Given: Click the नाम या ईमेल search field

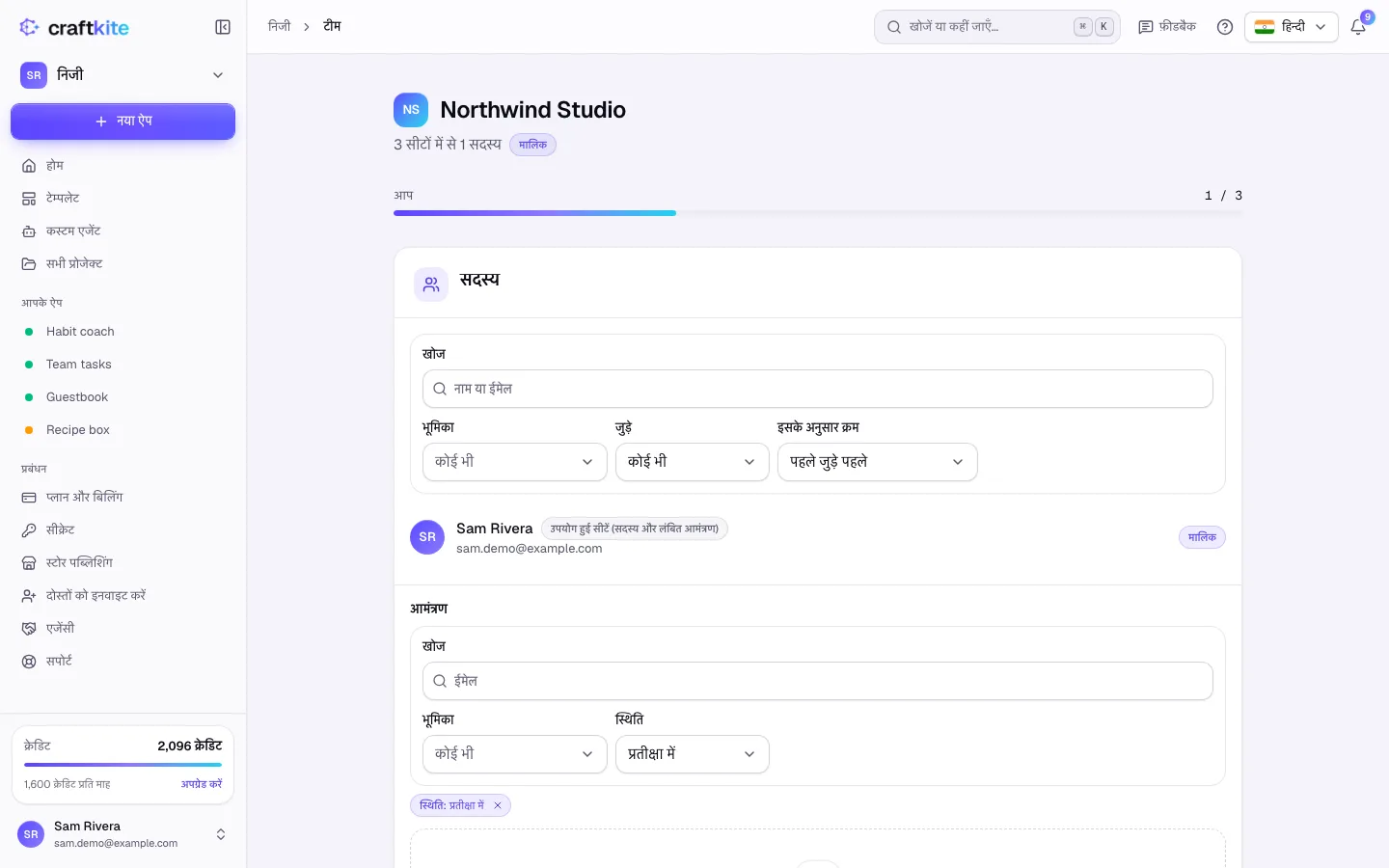Looking at the screenshot, I should [818, 389].
